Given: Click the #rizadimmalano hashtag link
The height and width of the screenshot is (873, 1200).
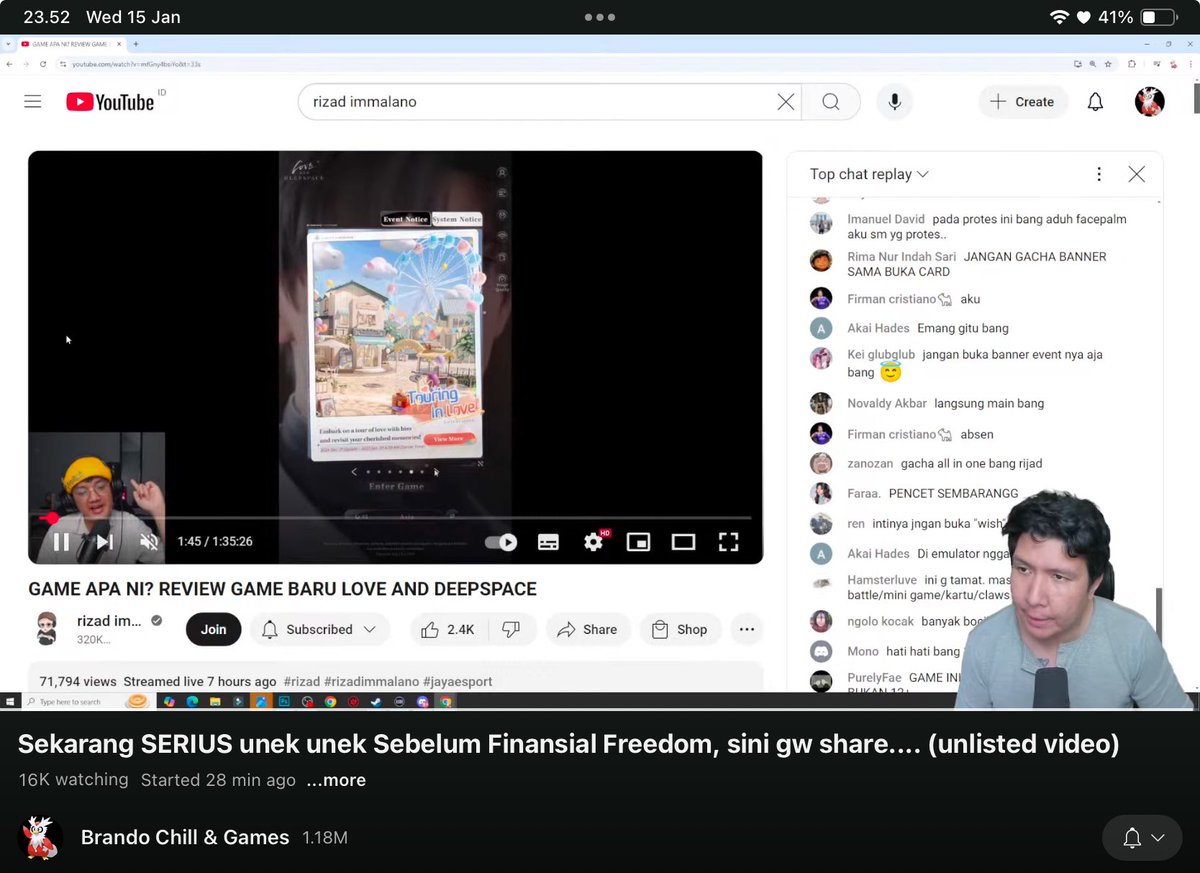Looking at the screenshot, I should click(371, 681).
